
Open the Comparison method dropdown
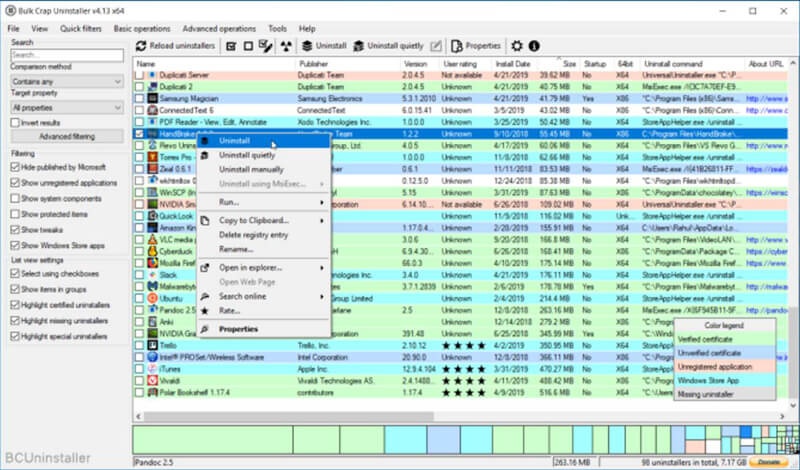[67, 82]
